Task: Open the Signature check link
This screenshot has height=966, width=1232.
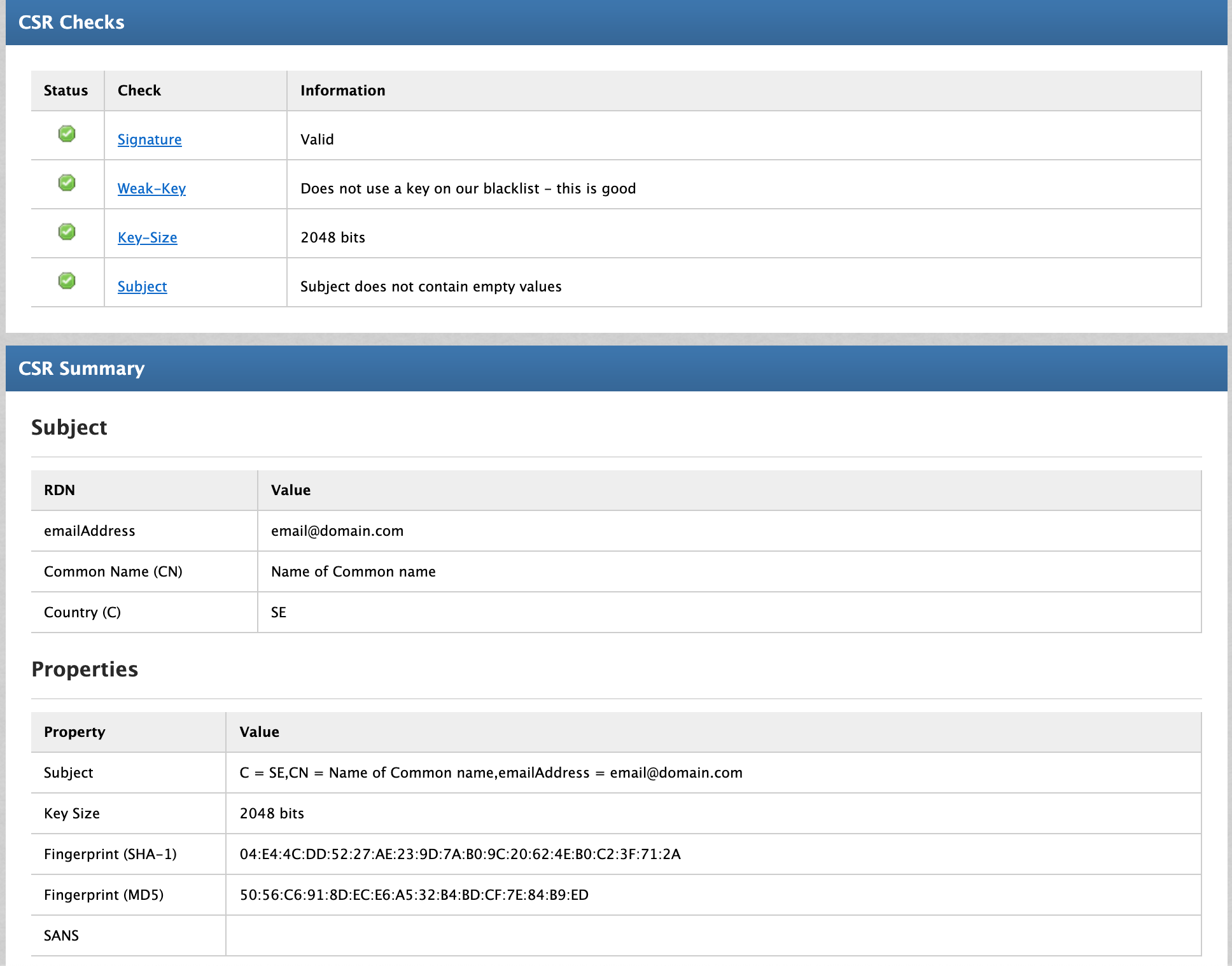Action: pyautogui.click(x=150, y=139)
